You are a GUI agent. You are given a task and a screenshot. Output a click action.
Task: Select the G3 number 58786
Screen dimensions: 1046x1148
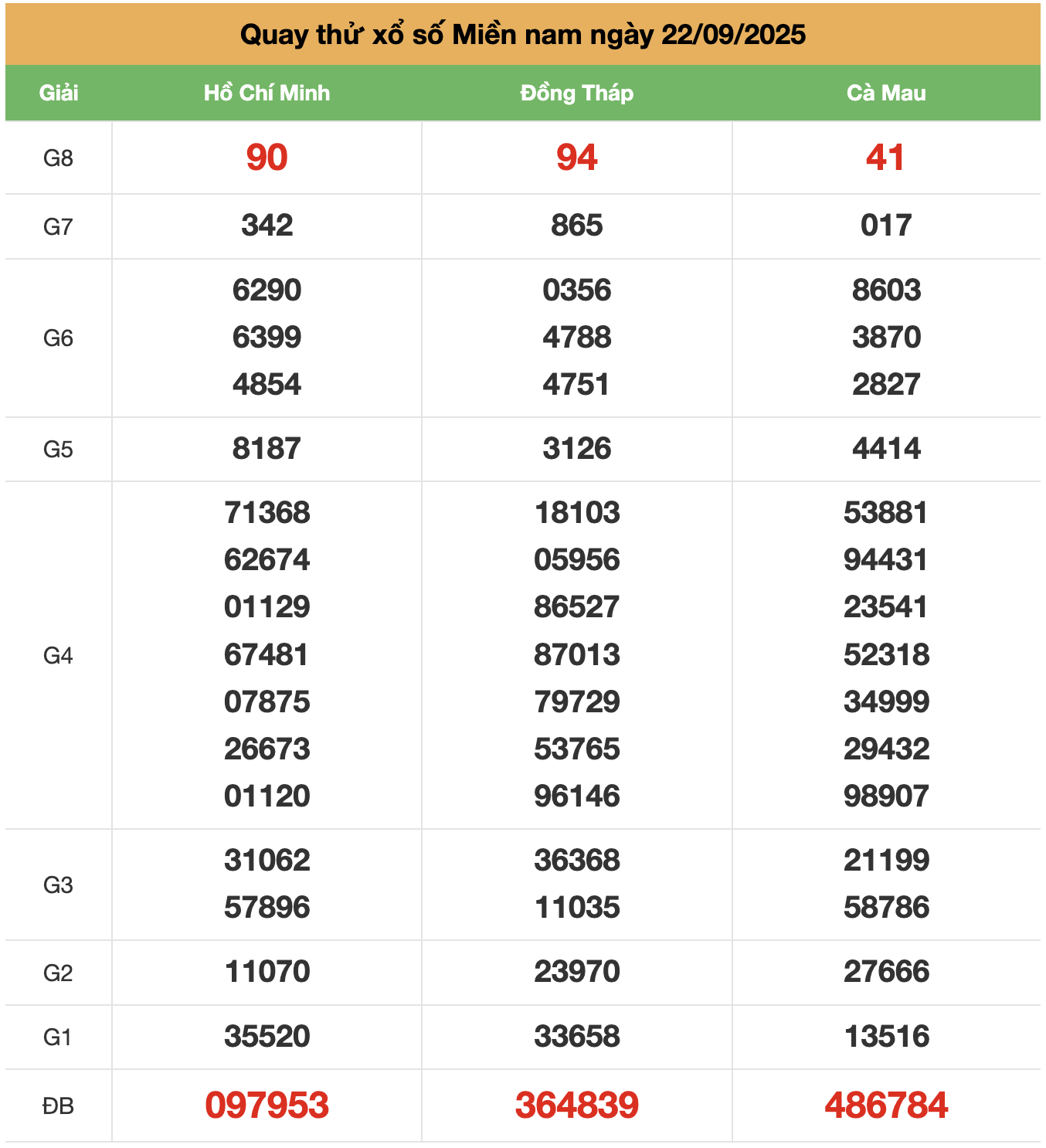pyautogui.click(x=886, y=907)
